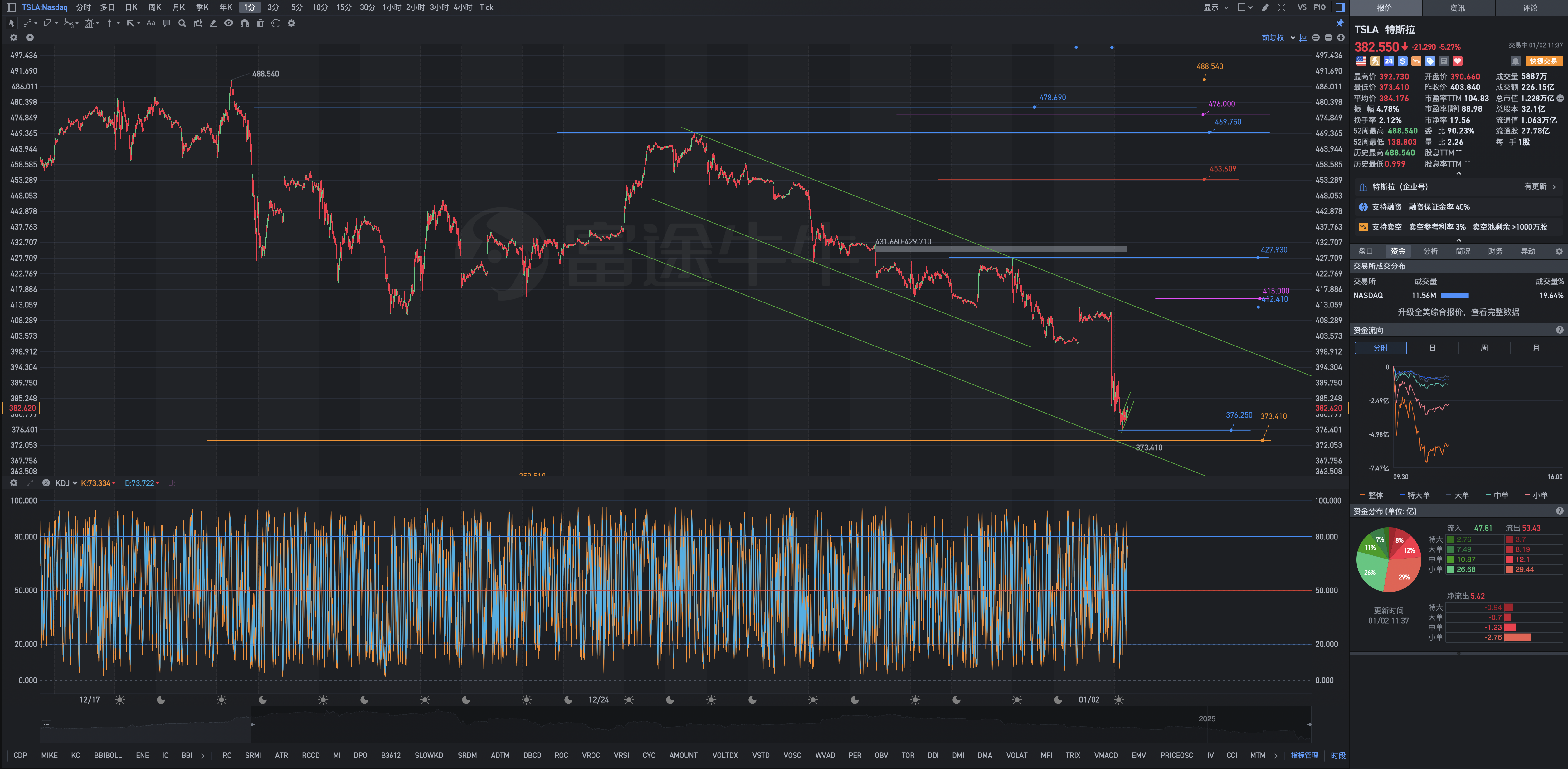Open the candlestick measure ruler tool

tap(198, 23)
